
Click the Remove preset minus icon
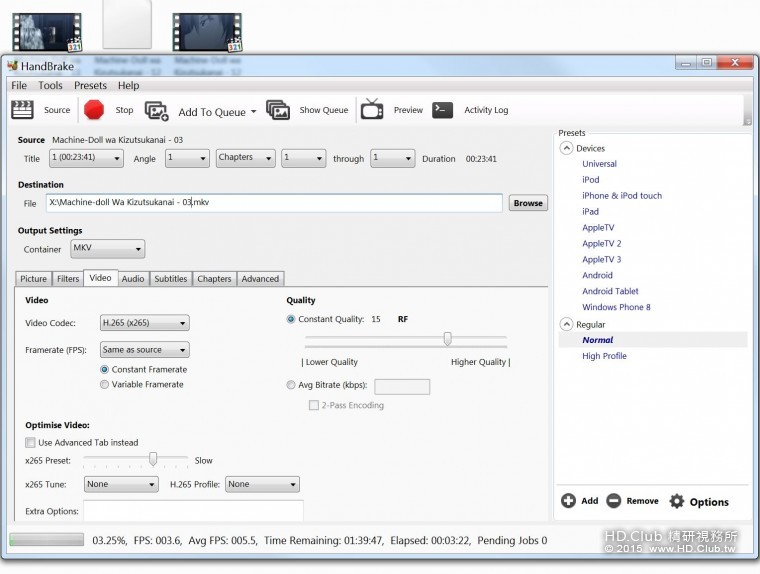click(x=614, y=501)
